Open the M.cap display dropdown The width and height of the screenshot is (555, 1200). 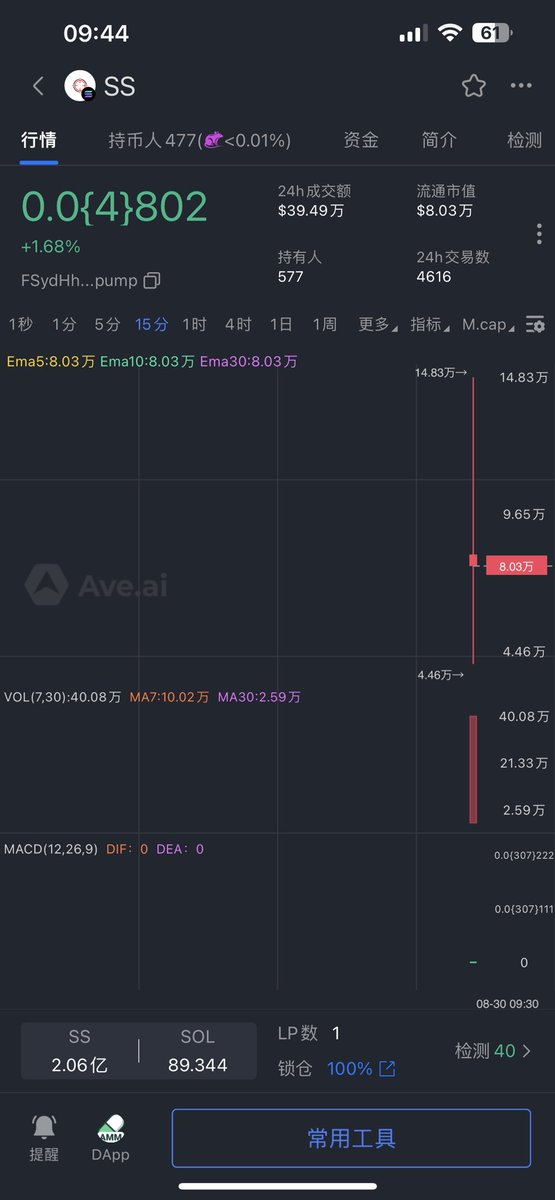click(x=489, y=324)
